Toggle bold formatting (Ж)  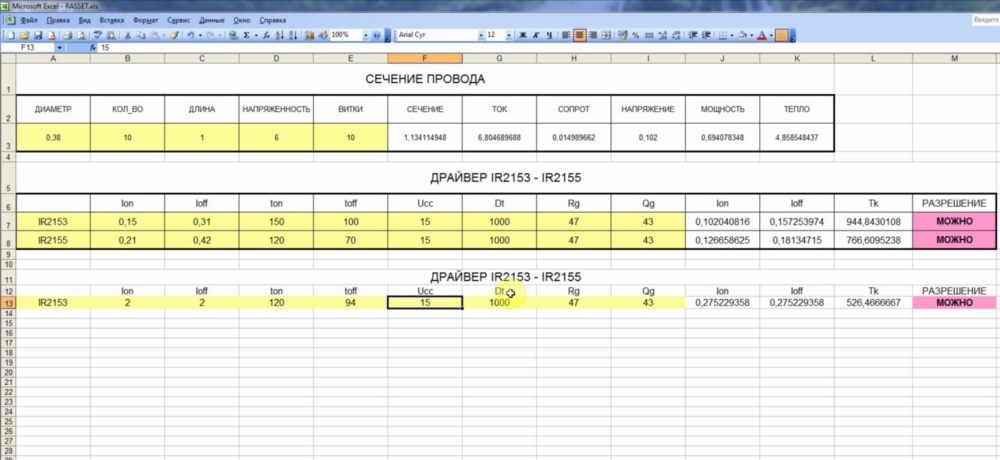tap(522, 35)
